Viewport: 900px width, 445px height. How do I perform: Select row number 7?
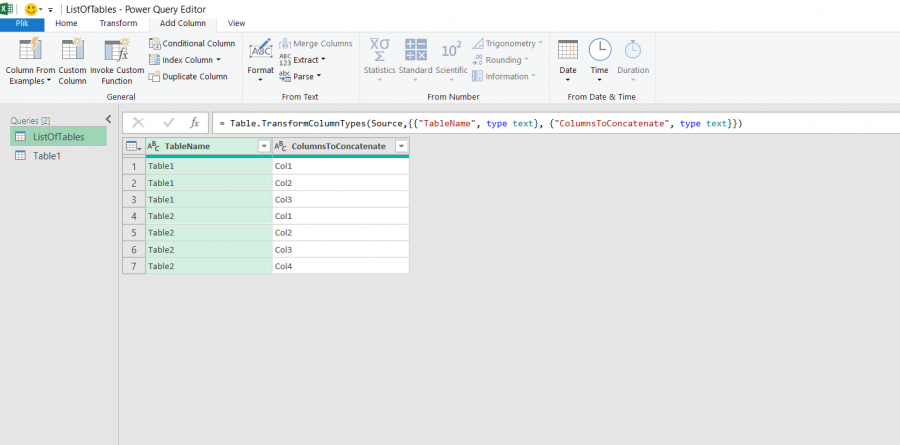pyautogui.click(x=134, y=266)
